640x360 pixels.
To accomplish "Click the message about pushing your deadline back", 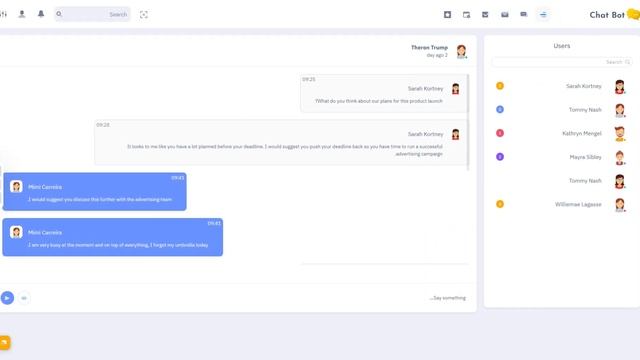I will coord(285,150).
